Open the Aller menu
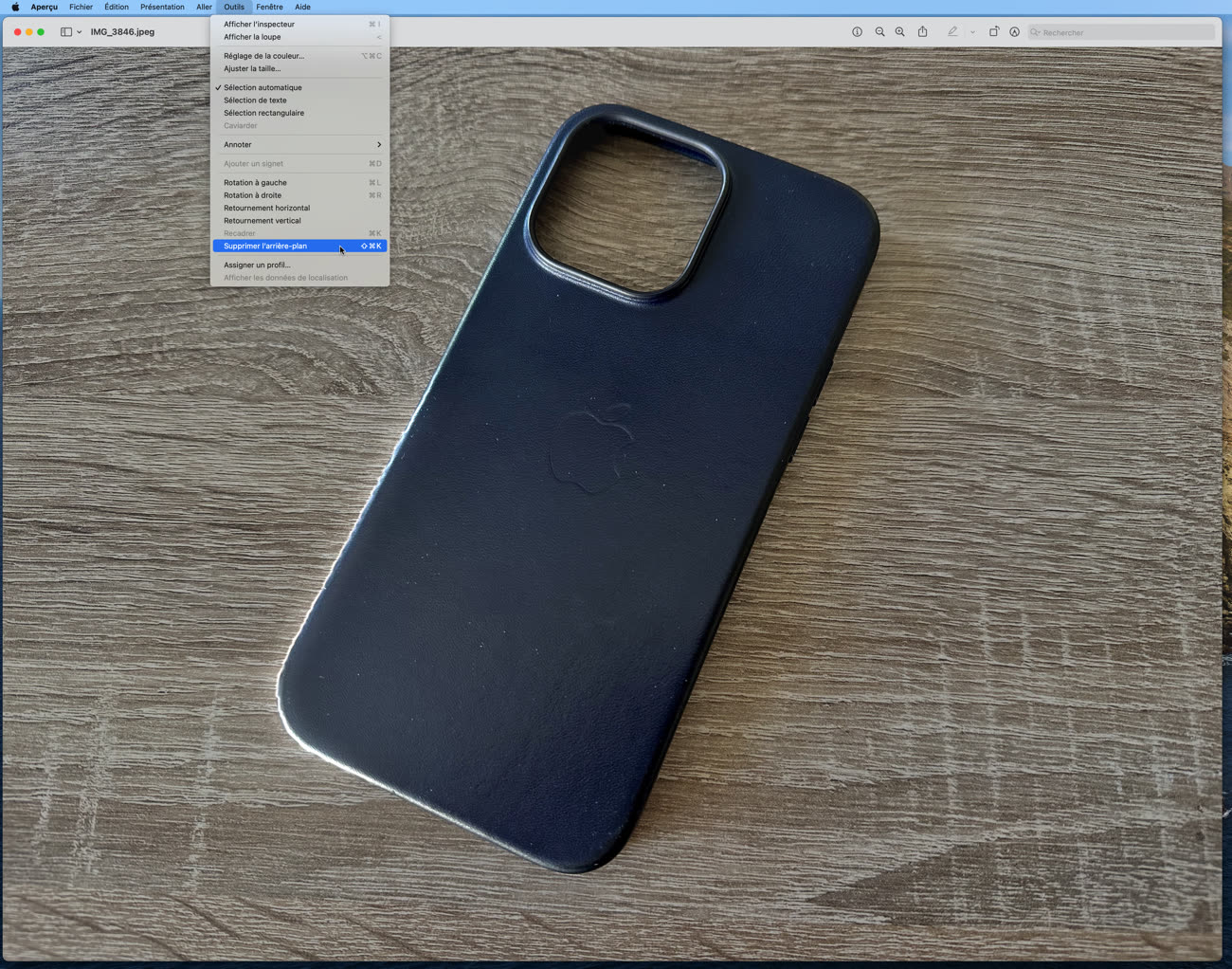The height and width of the screenshot is (969, 1232). pyautogui.click(x=204, y=7)
